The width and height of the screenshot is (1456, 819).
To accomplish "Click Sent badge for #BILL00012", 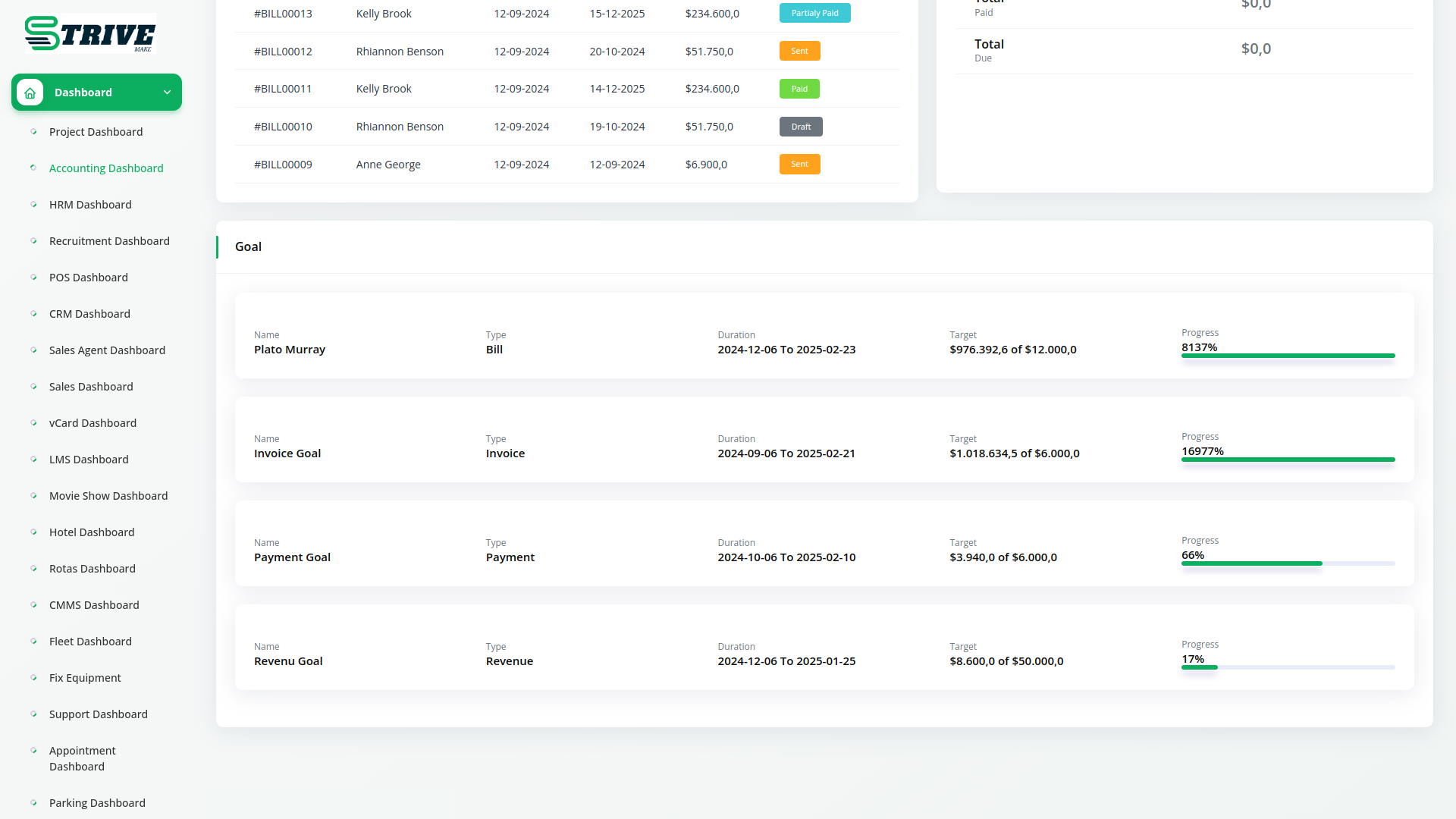I will tap(799, 51).
